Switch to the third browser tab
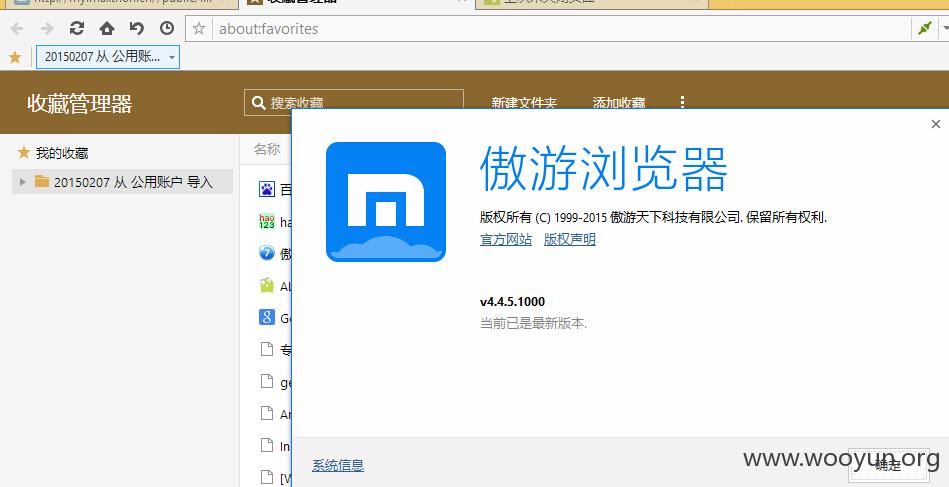Viewport: 949px width, 487px height. [591, 2]
